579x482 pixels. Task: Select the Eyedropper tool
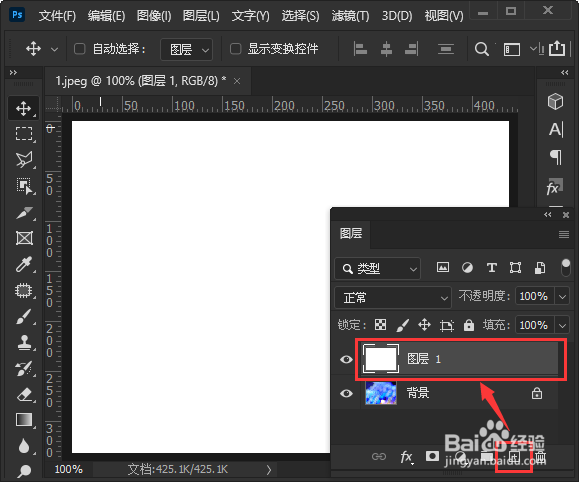click(x=24, y=264)
